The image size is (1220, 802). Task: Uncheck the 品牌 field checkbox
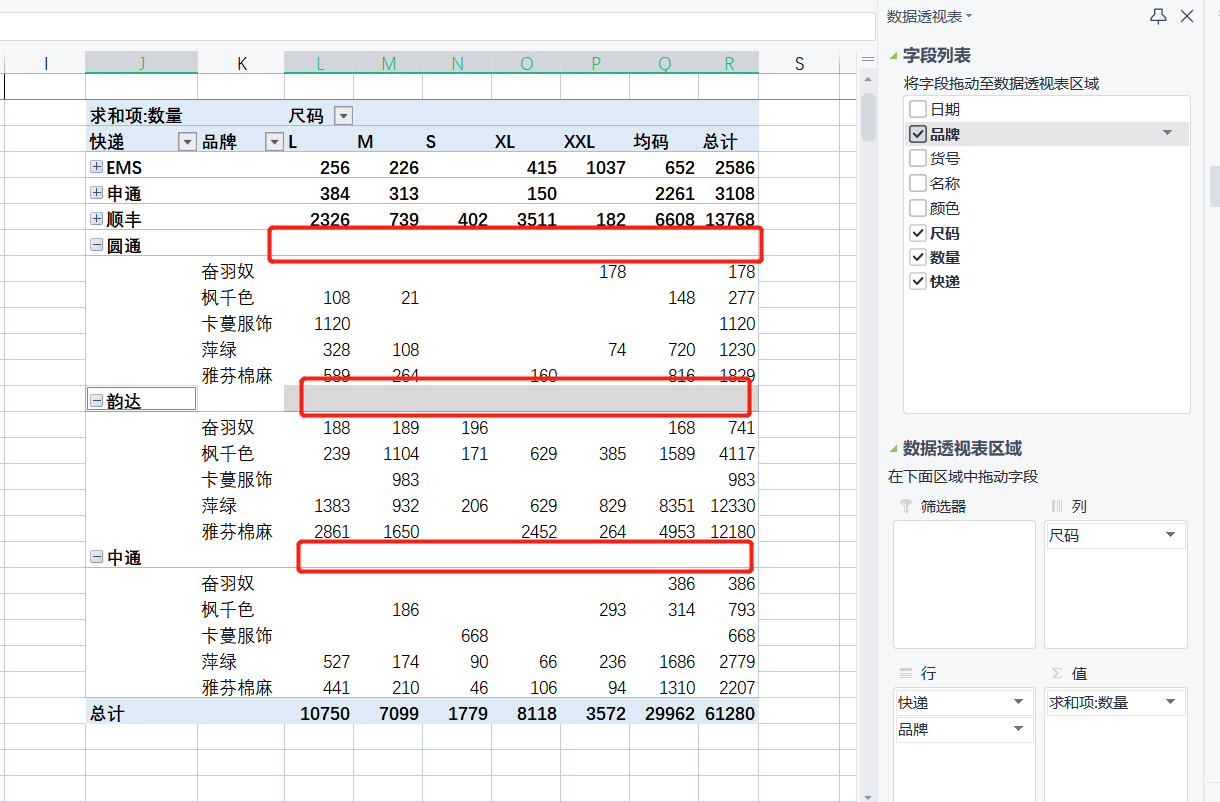click(x=918, y=133)
